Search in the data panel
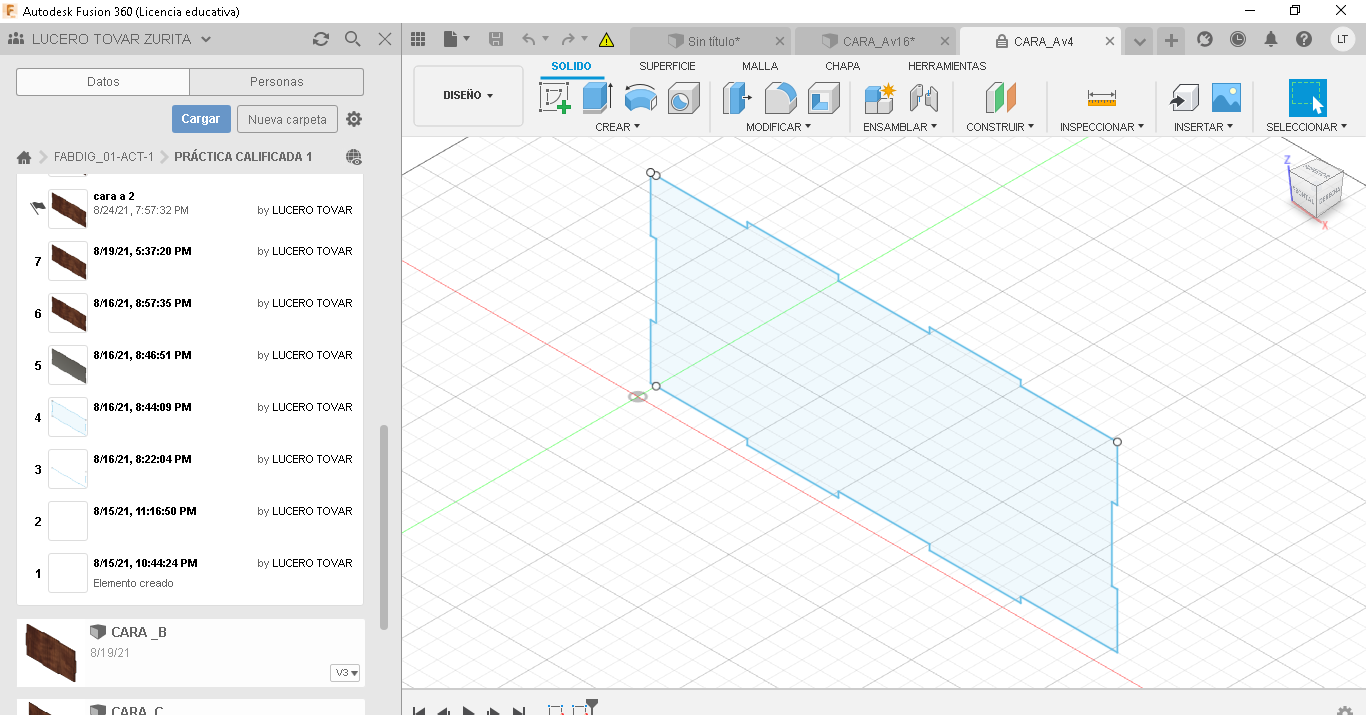The height and width of the screenshot is (715, 1366). coord(352,39)
